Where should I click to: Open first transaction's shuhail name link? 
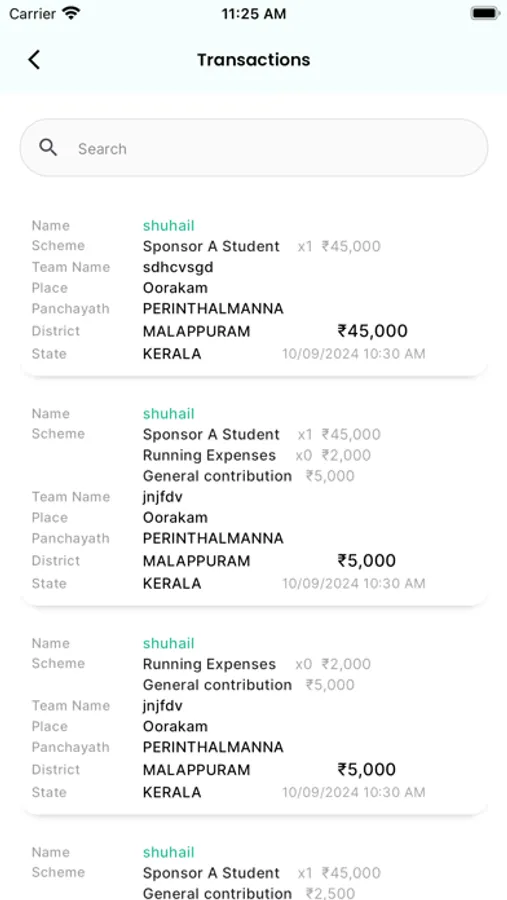[169, 226]
